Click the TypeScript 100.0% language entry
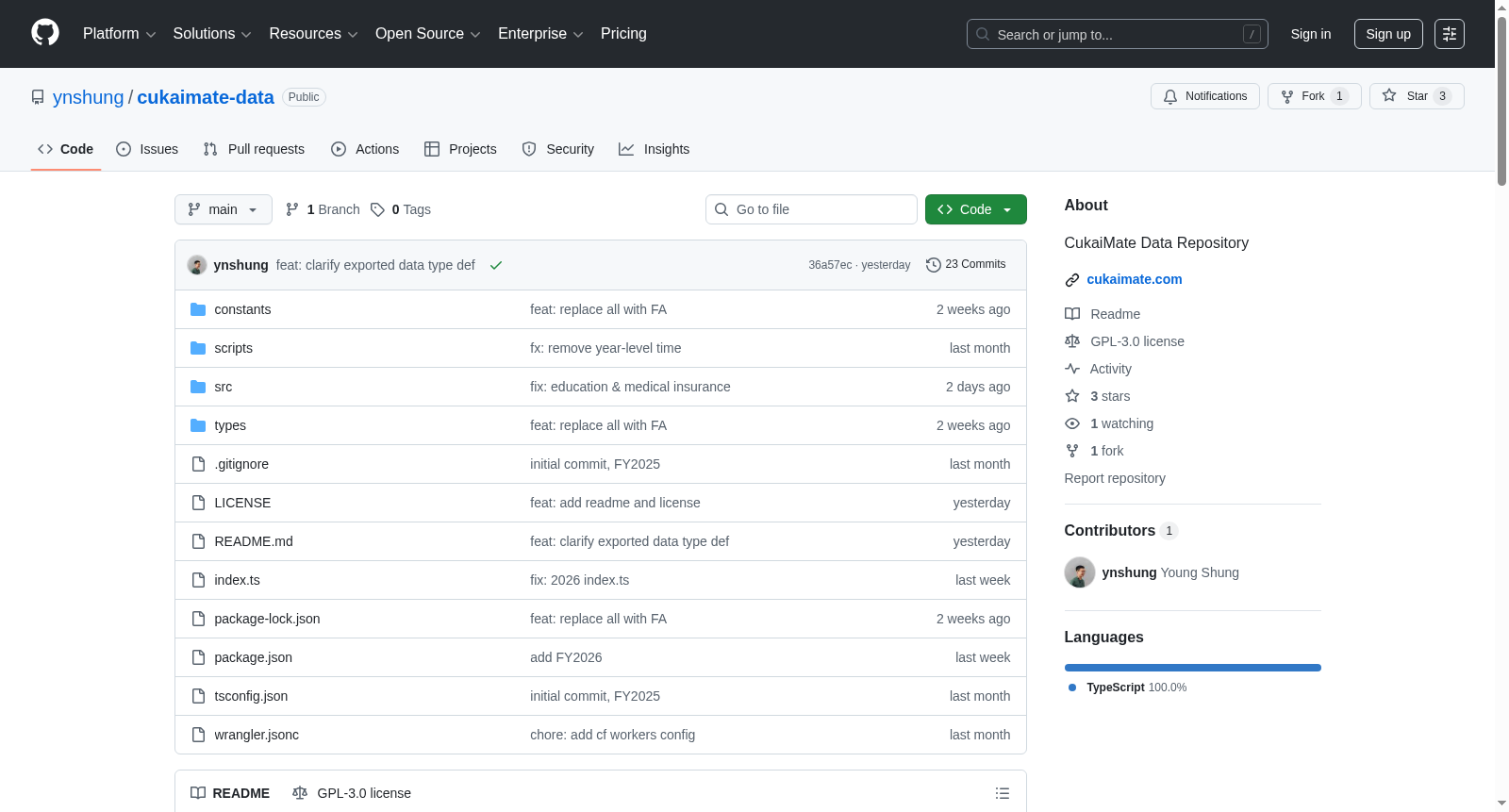 click(x=1128, y=688)
